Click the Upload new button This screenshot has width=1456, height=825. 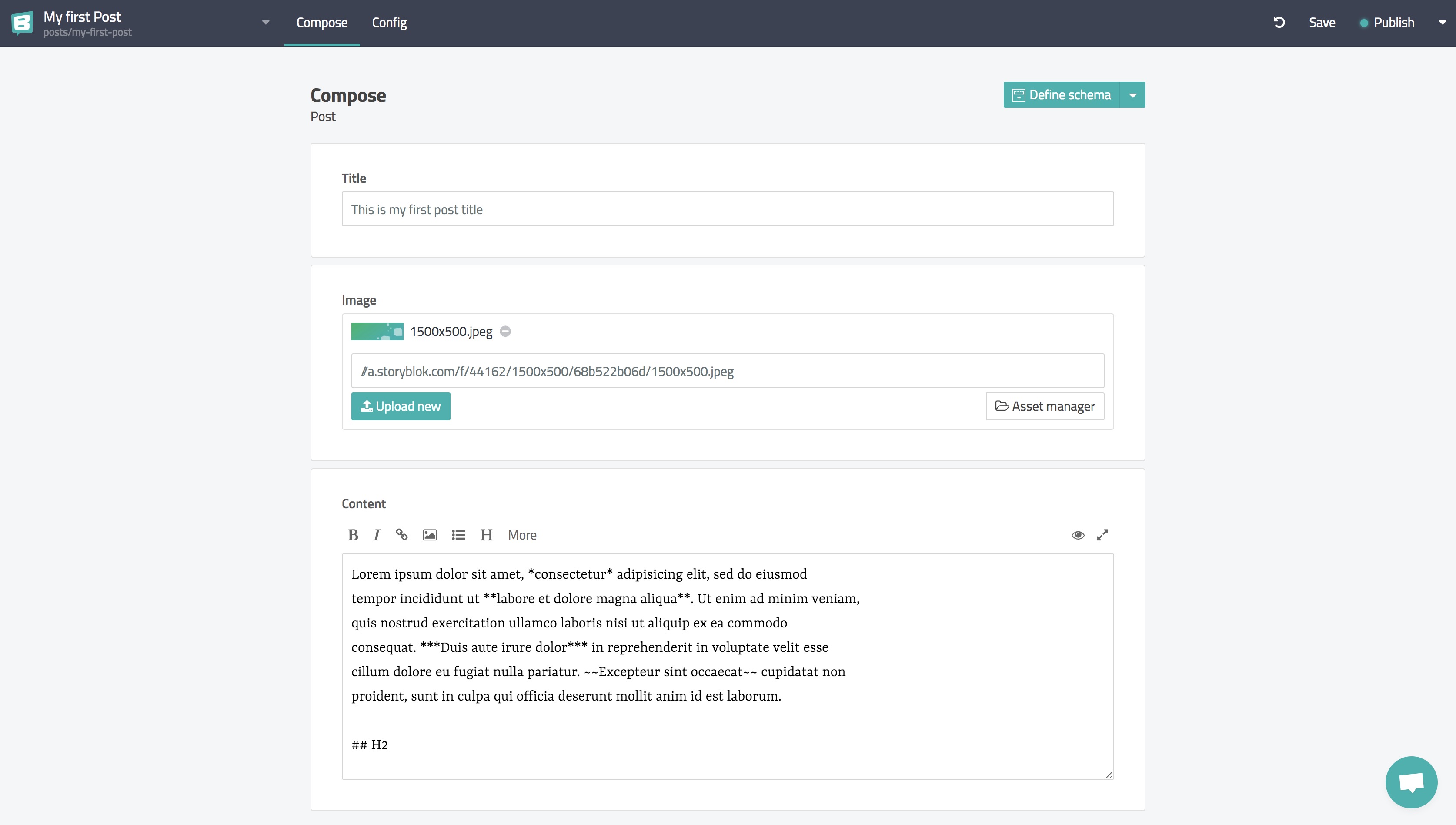click(x=401, y=406)
